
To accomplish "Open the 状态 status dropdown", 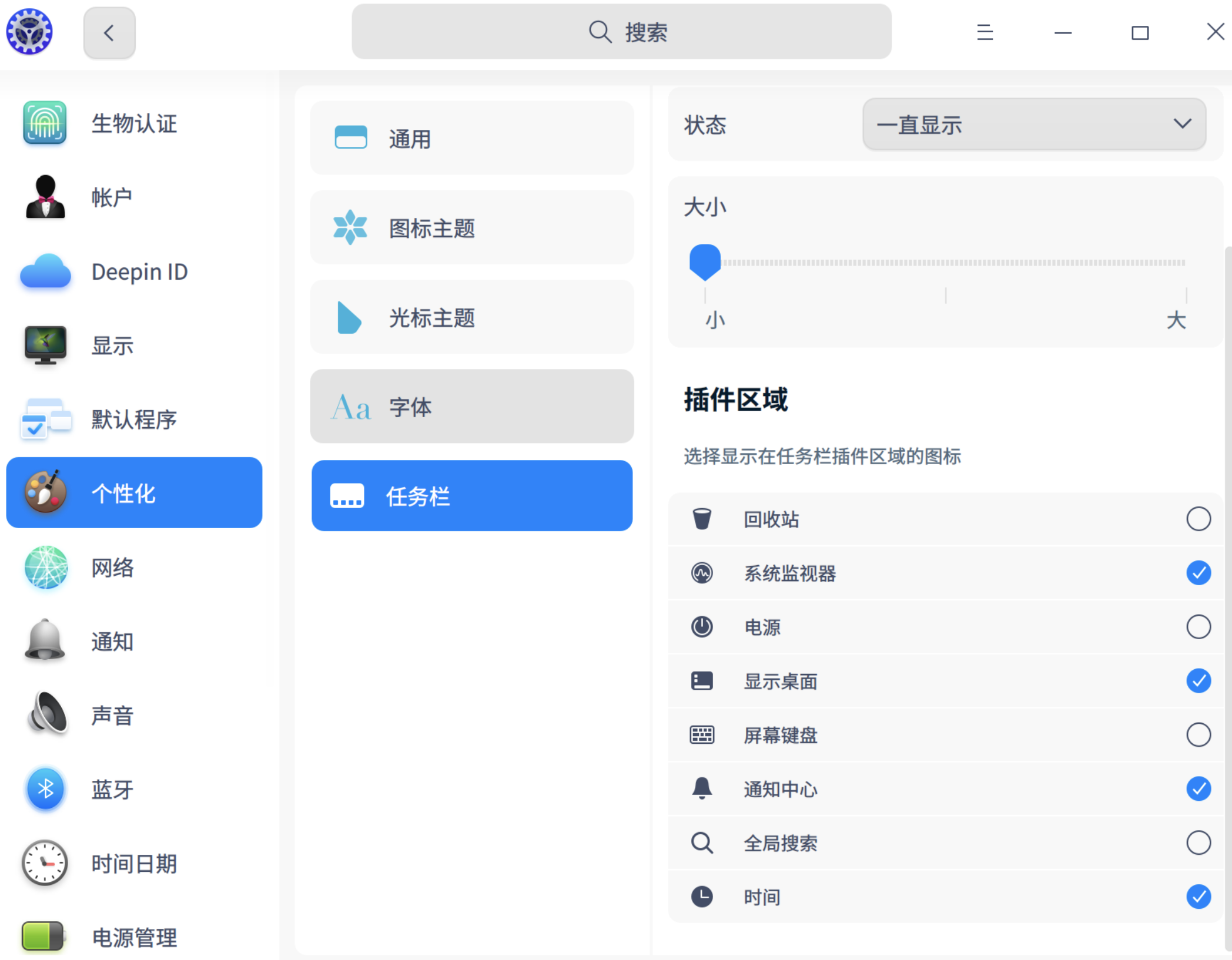I will pos(1033,125).
